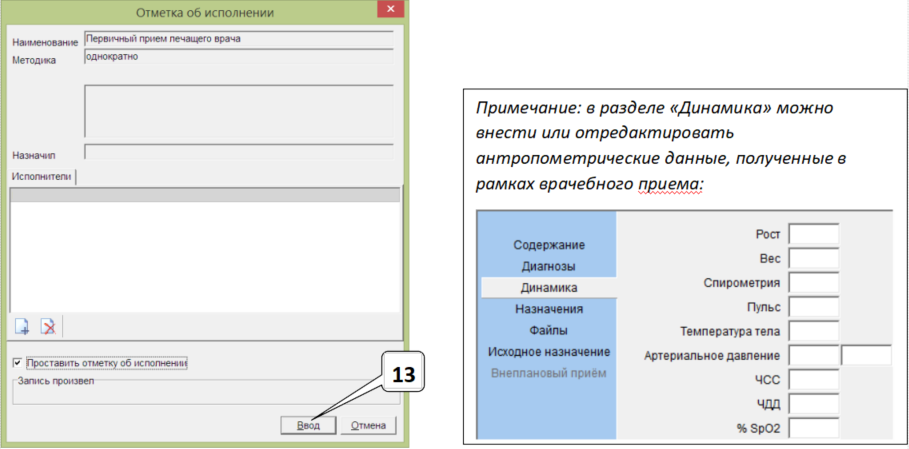Click the add performer icon
Image resolution: width=909 pixels, height=449 pixels.
22,326
